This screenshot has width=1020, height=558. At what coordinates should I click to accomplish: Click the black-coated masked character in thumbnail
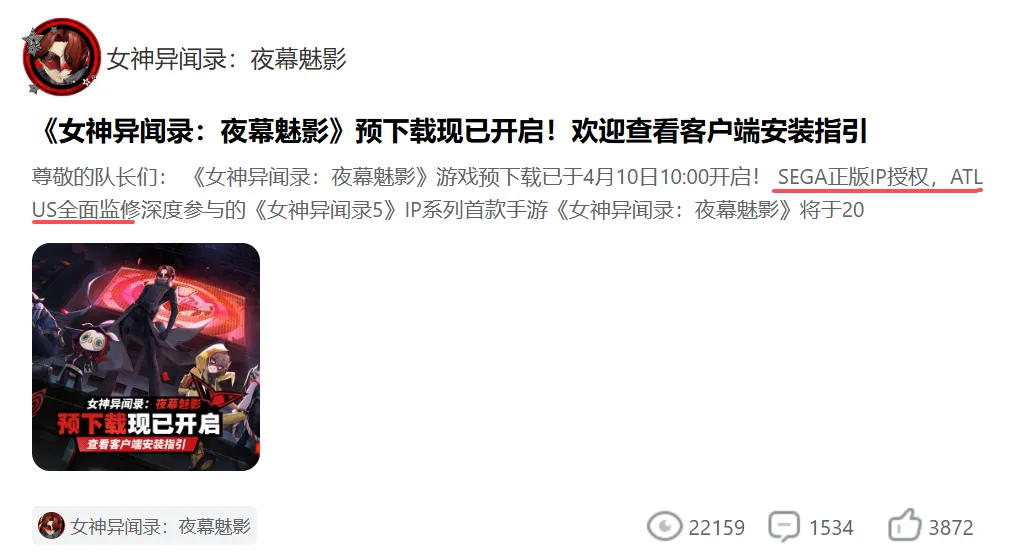[157, 325]
